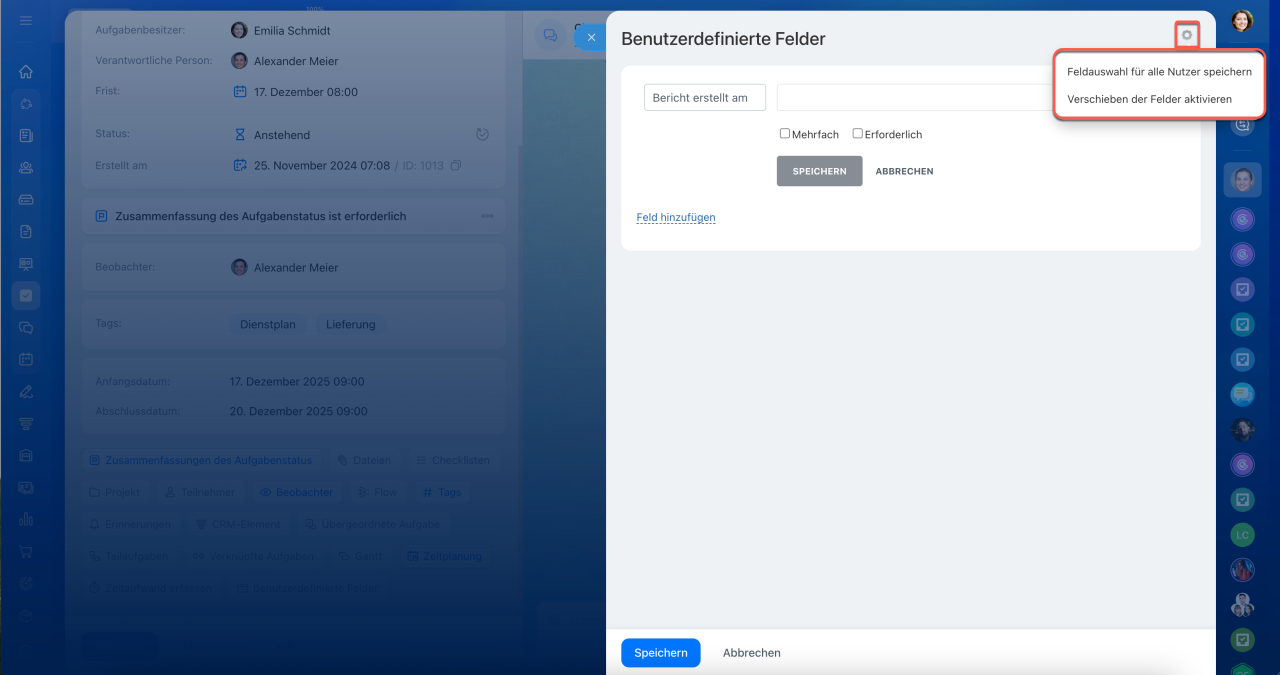
Task: Open the calendar icon in left sidebar
Action: coord(26,359)
